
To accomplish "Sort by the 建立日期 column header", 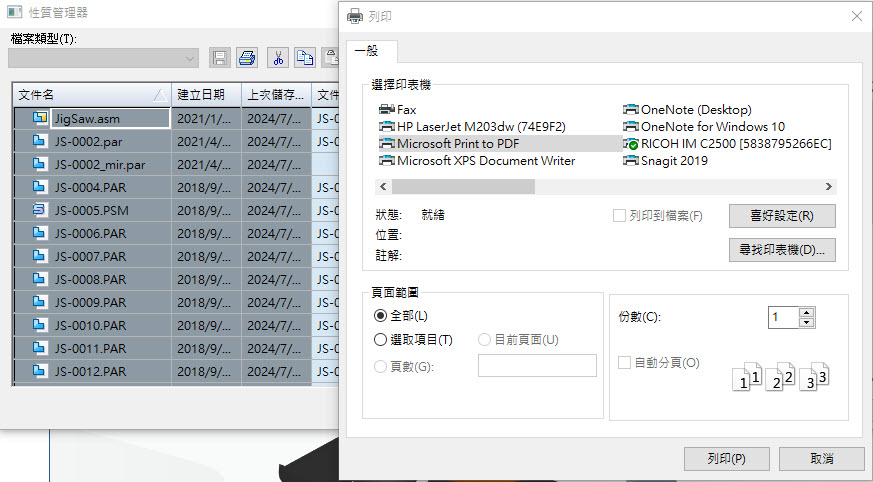I will click(207, 95).
